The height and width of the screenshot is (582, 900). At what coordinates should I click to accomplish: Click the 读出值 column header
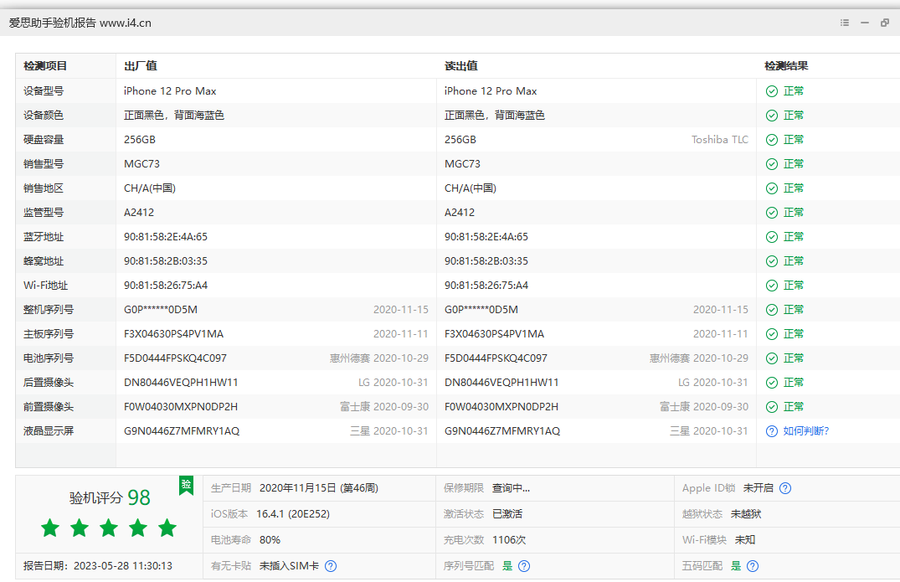(461, 66)
